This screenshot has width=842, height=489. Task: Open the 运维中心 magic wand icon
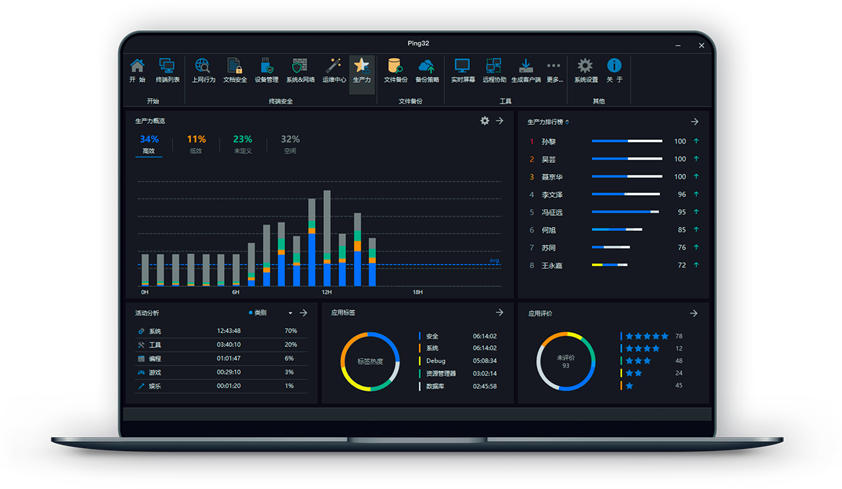click(x=334, y=67)
